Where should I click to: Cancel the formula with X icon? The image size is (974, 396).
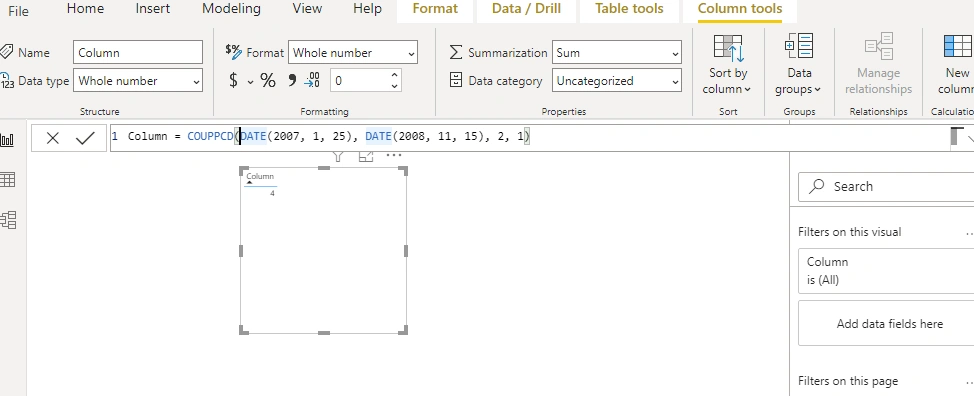[53, 138]
